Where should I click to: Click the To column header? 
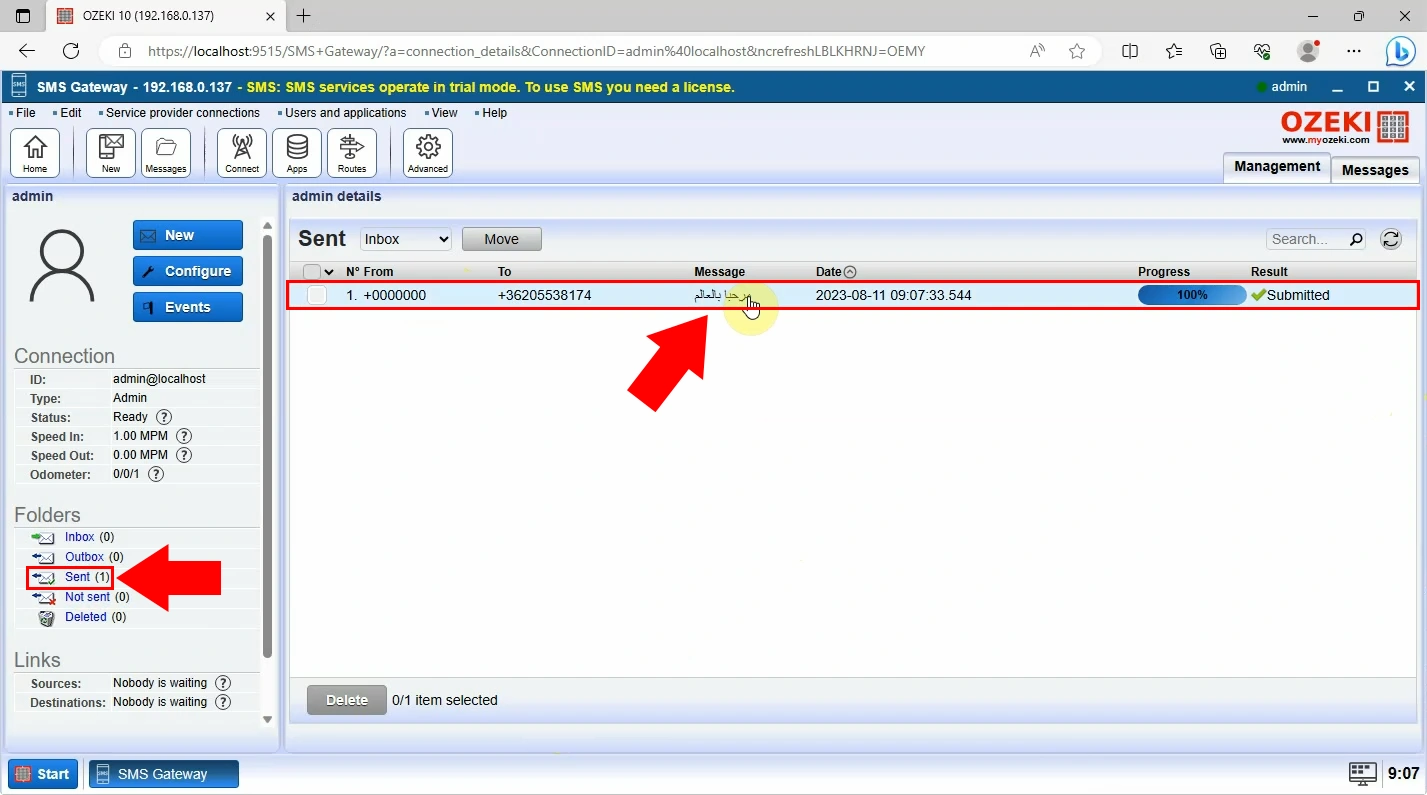pyautogui.click(x=505, y=272)
